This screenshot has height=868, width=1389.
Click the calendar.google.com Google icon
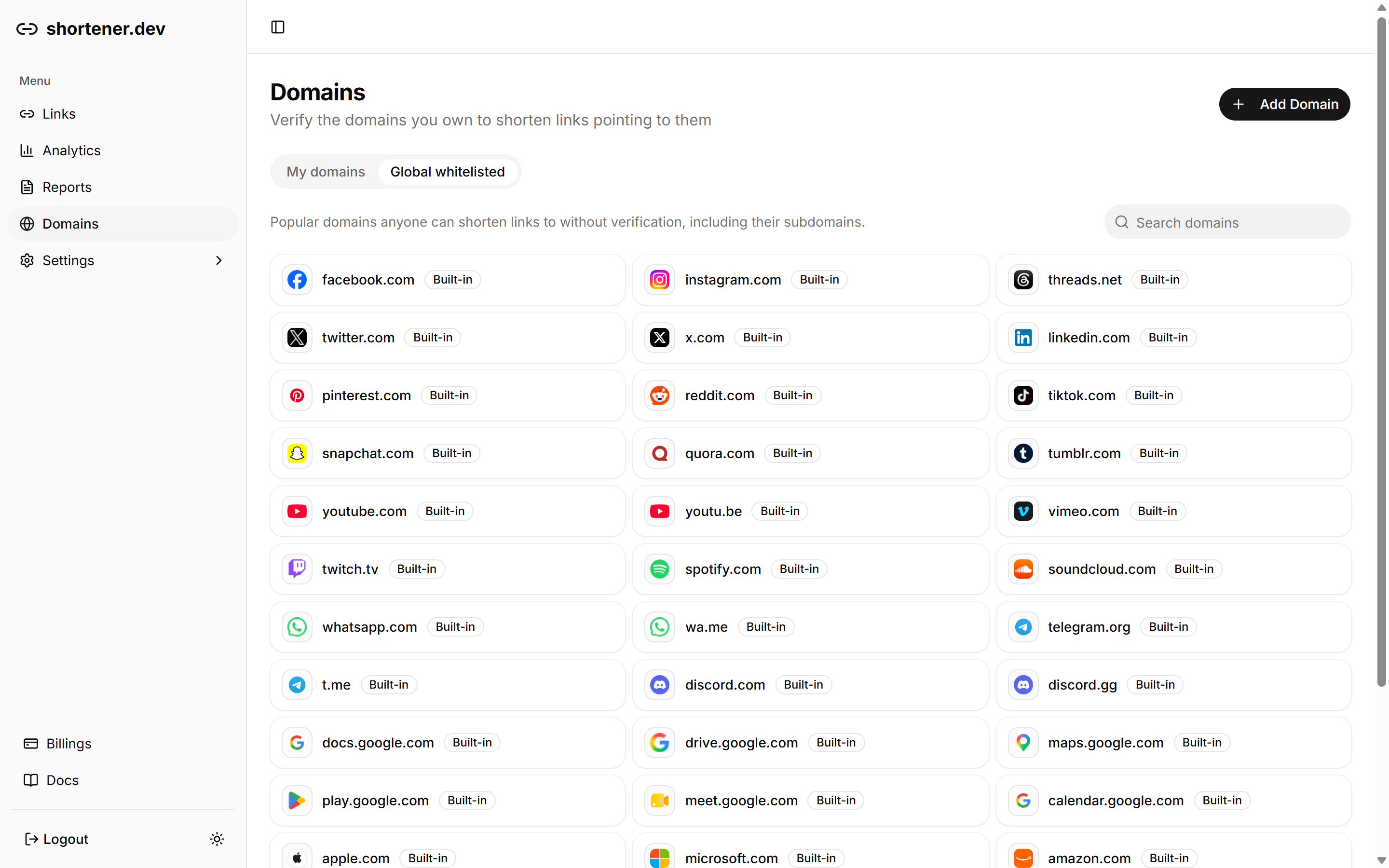click(1023, 800)
